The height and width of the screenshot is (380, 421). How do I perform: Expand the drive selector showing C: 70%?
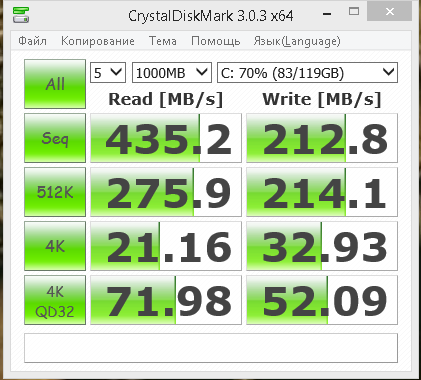307,72
